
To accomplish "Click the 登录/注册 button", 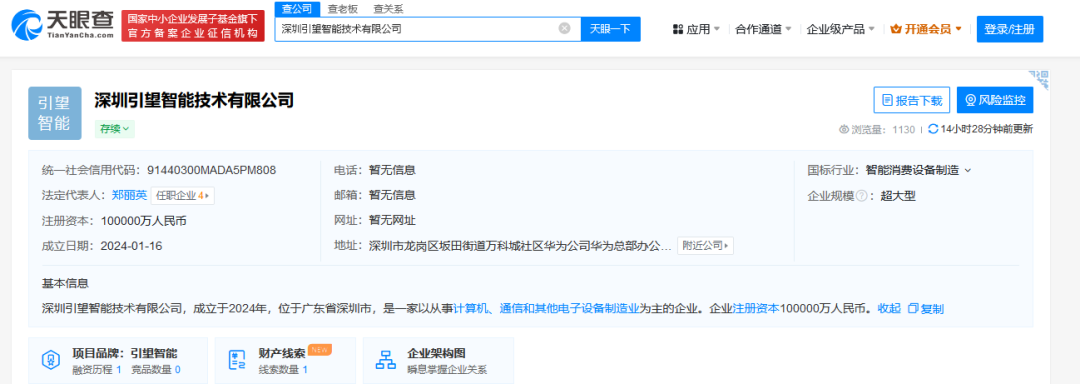I will 1010,29.
